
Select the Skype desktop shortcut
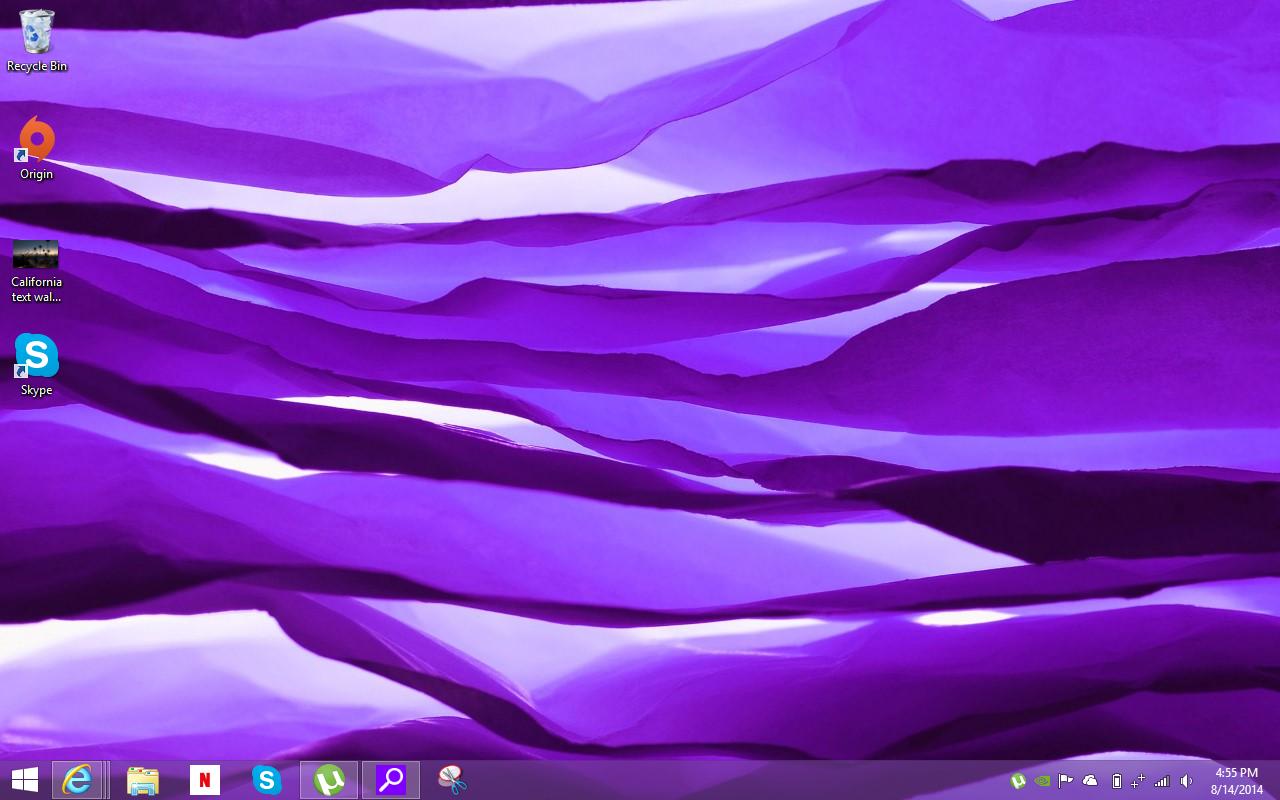tap(37, 365)
